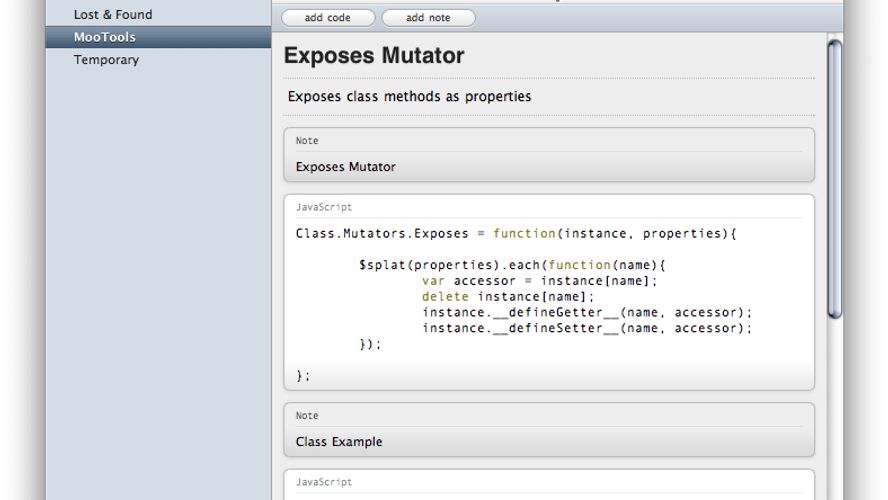Click the __defineGetter__ code line
The height and width of the screenshot is (500, 888).
[587, 313]
